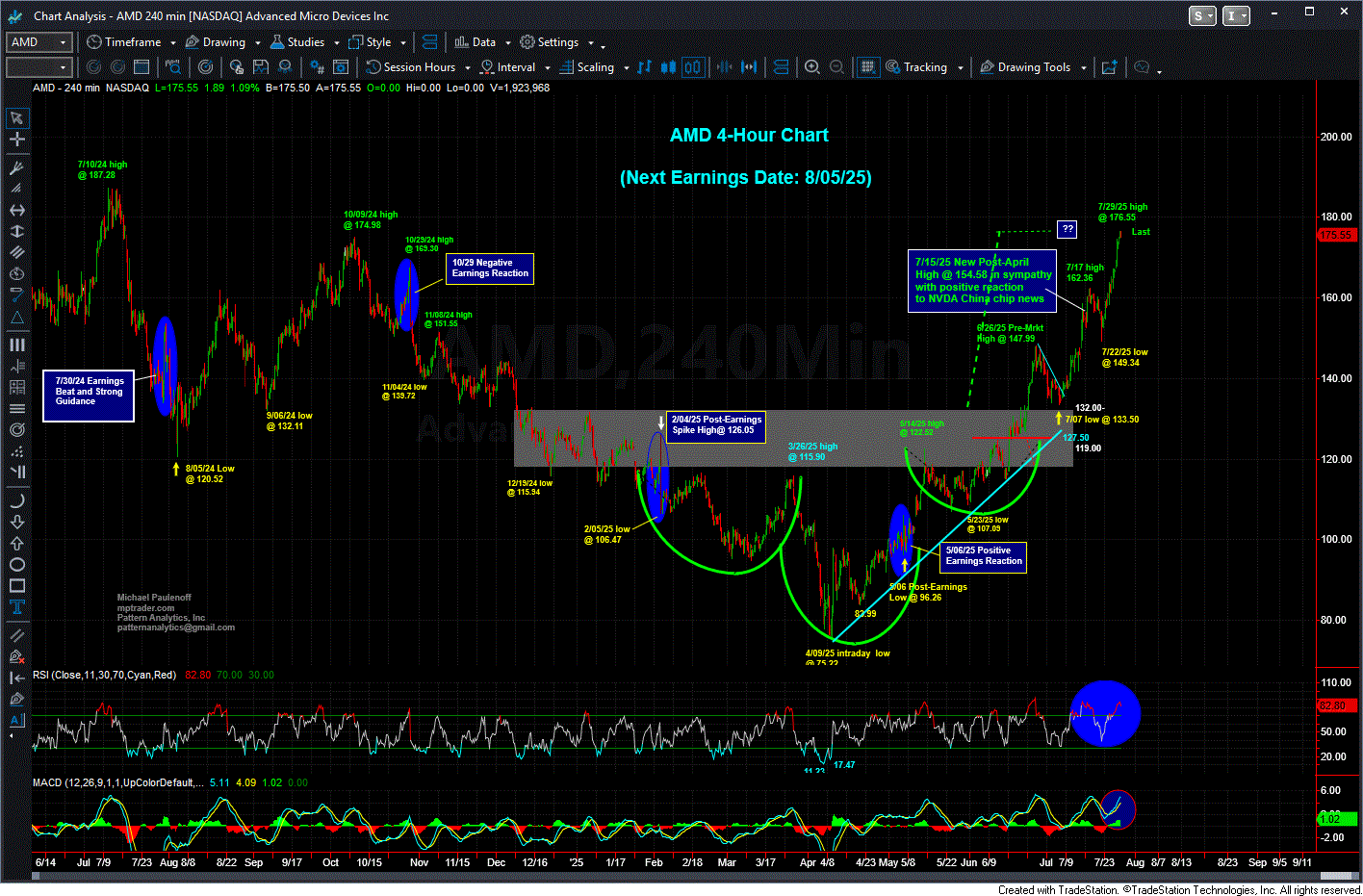1363x896 pixels.
Task: Click the Timeframe toolbar label
Action: (x=133, y=42)
